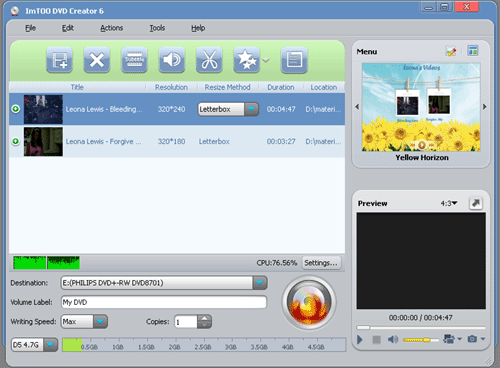Click the 00:04:47 duration in the Bleeding row
Screen dimensions: 500x368
point(281,109)
